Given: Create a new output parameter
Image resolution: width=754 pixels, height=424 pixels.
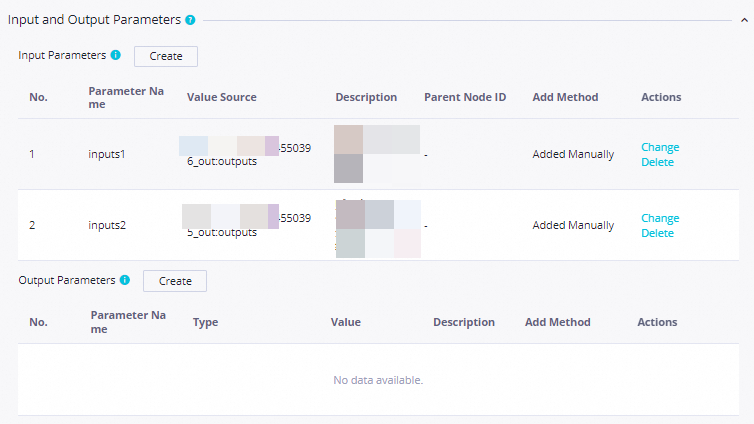Looking at the screenshot, I should click(175, 281).
